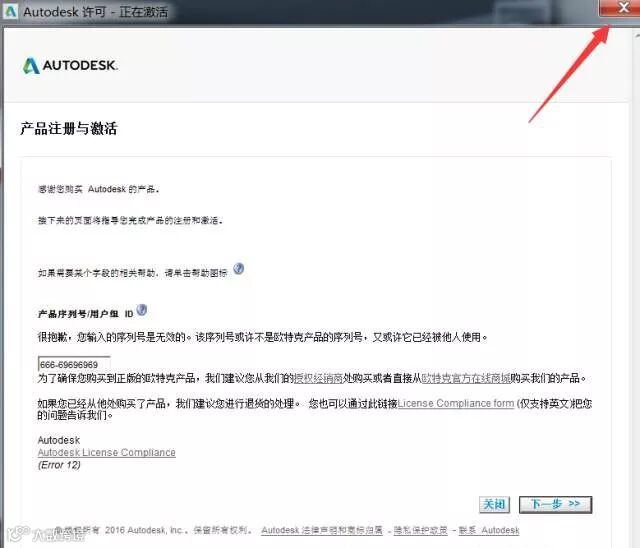Click the (Error 12) text

tap(59, 465)
